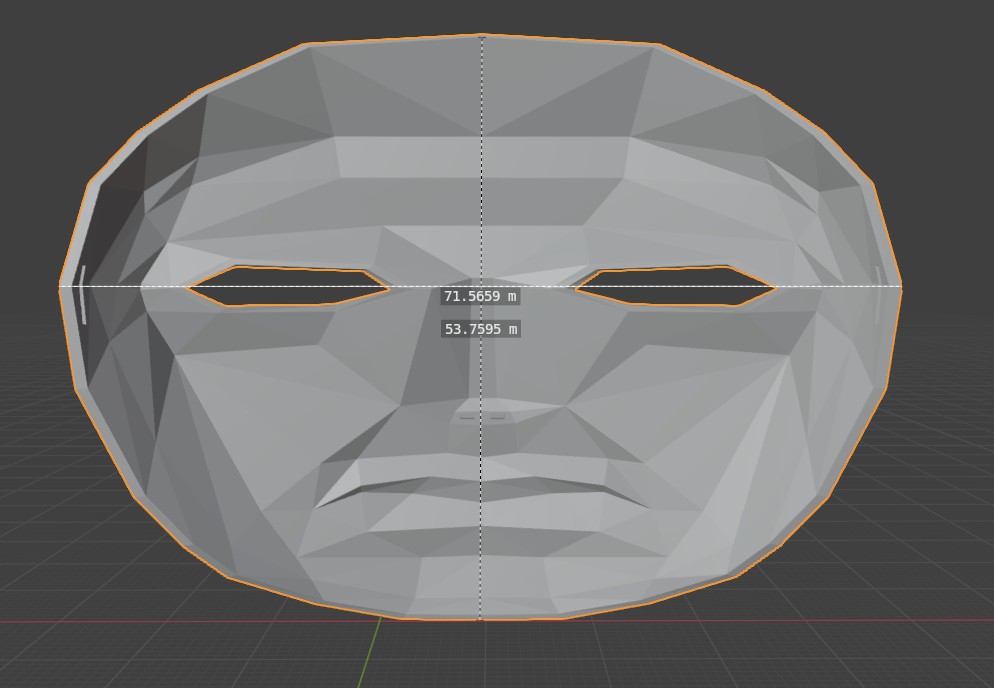Click the nose tip of the mask
994x688 pixels.
(x=484, y=416)
